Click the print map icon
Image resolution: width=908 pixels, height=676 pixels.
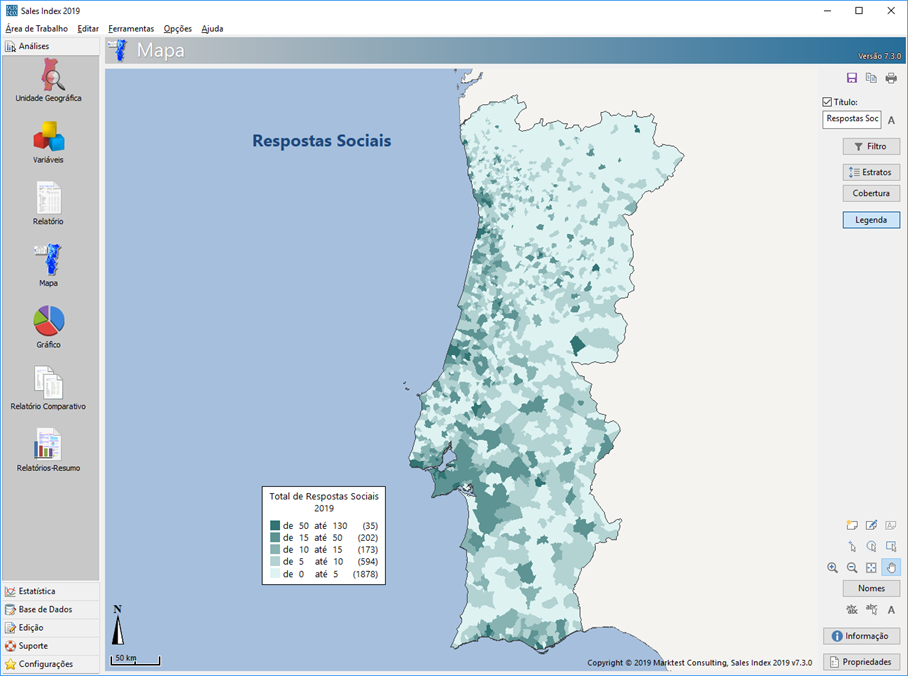891,78
